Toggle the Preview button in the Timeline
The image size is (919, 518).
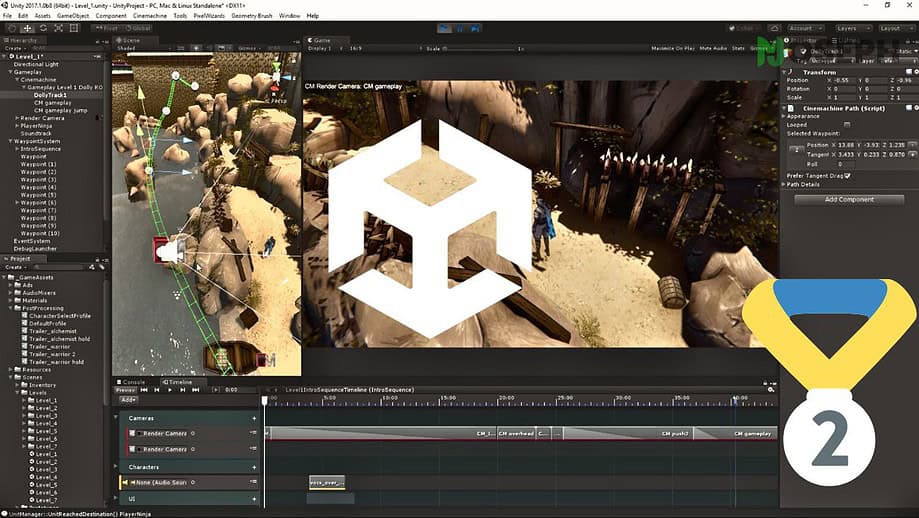coord(125,390)
